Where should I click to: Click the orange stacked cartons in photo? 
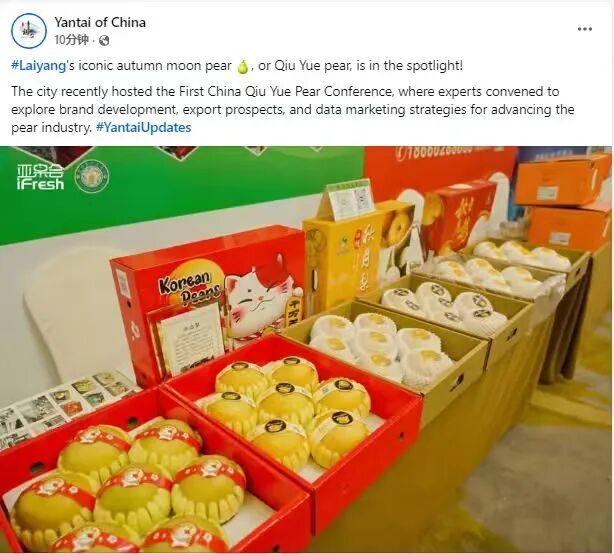(563, 202)
